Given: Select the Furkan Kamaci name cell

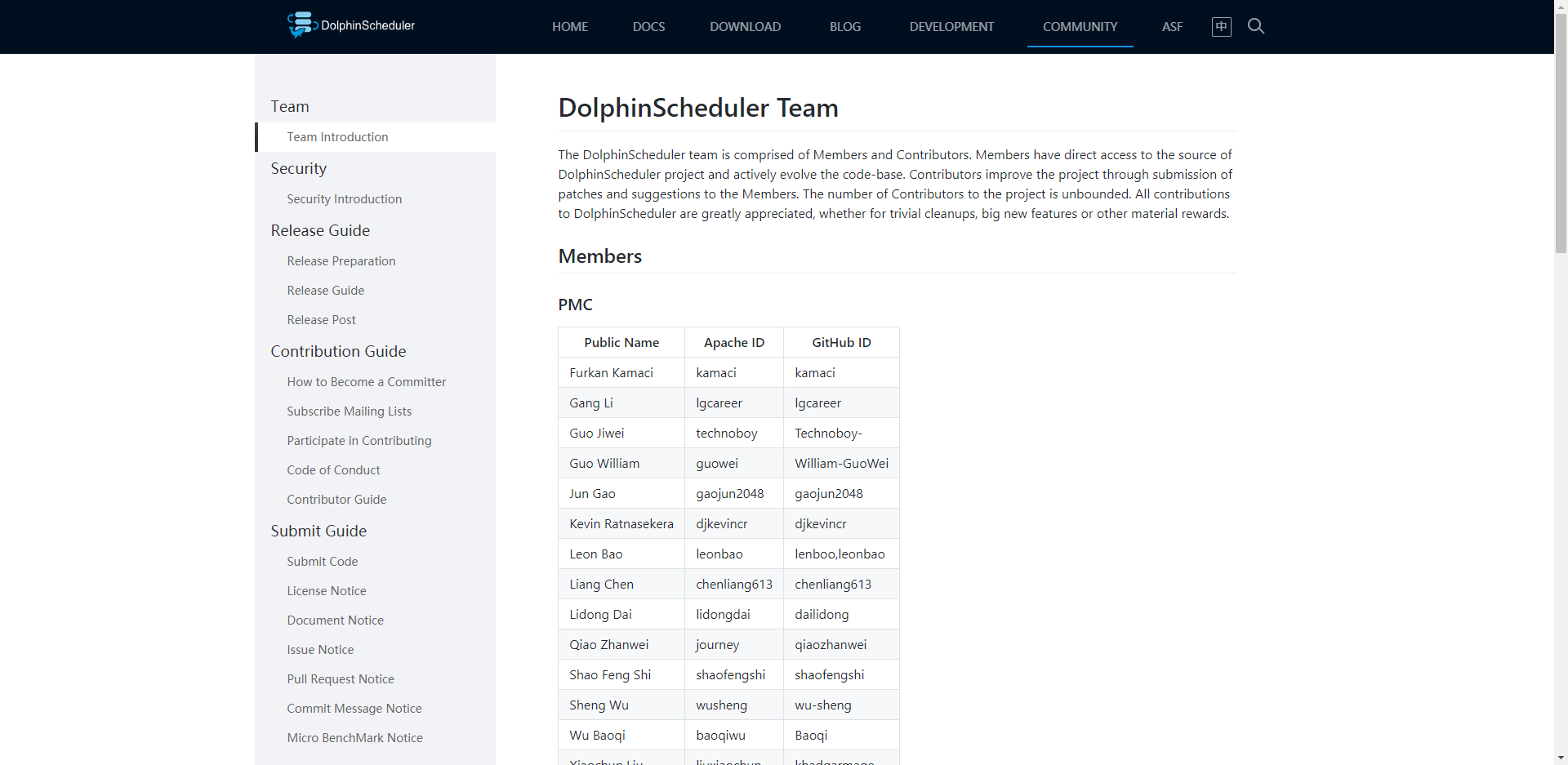Looking at the screenshot, I should (621, 373).
